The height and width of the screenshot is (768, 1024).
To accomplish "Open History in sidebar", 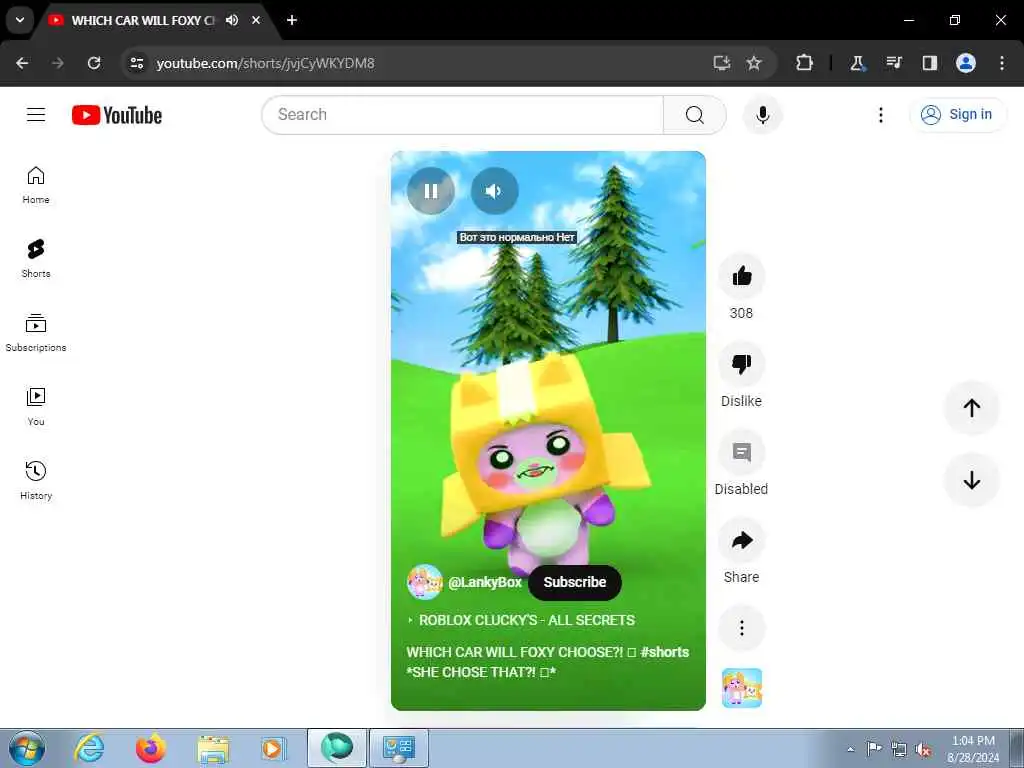I will [x=36, y=481].
